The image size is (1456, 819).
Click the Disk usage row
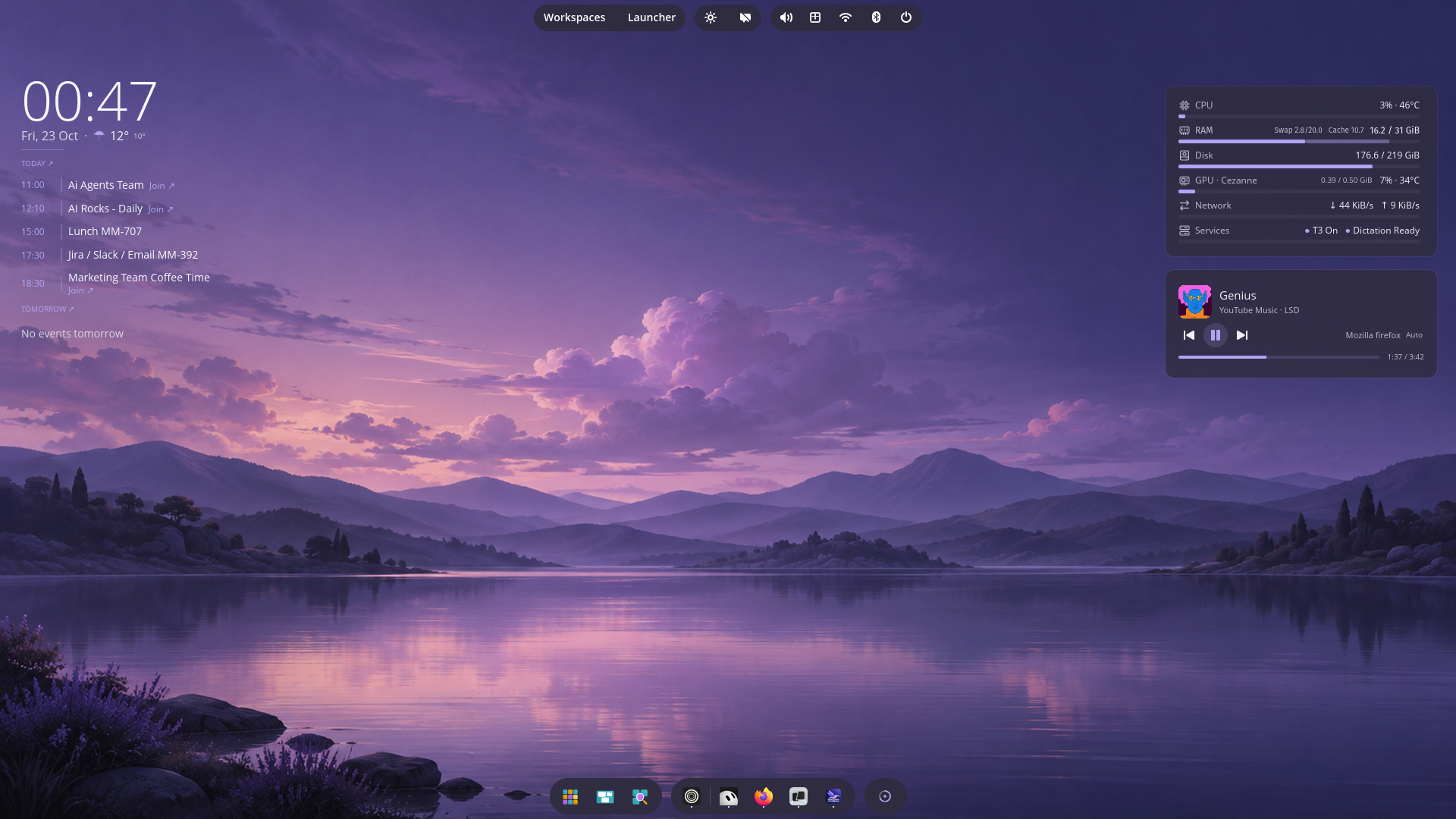click(x=1299, y=158)
